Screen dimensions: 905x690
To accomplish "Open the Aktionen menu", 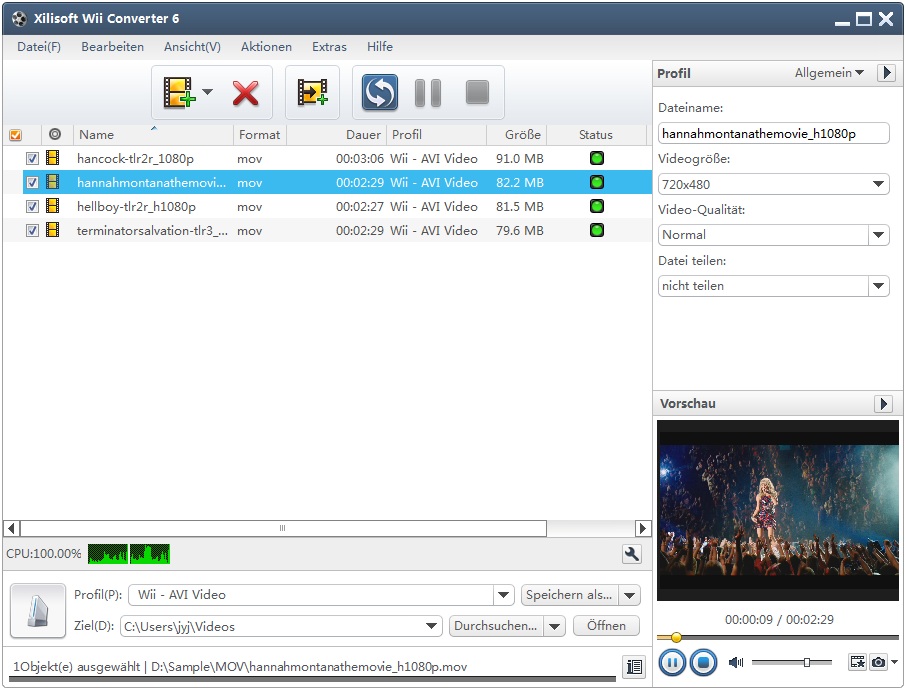I will point(266,47).
